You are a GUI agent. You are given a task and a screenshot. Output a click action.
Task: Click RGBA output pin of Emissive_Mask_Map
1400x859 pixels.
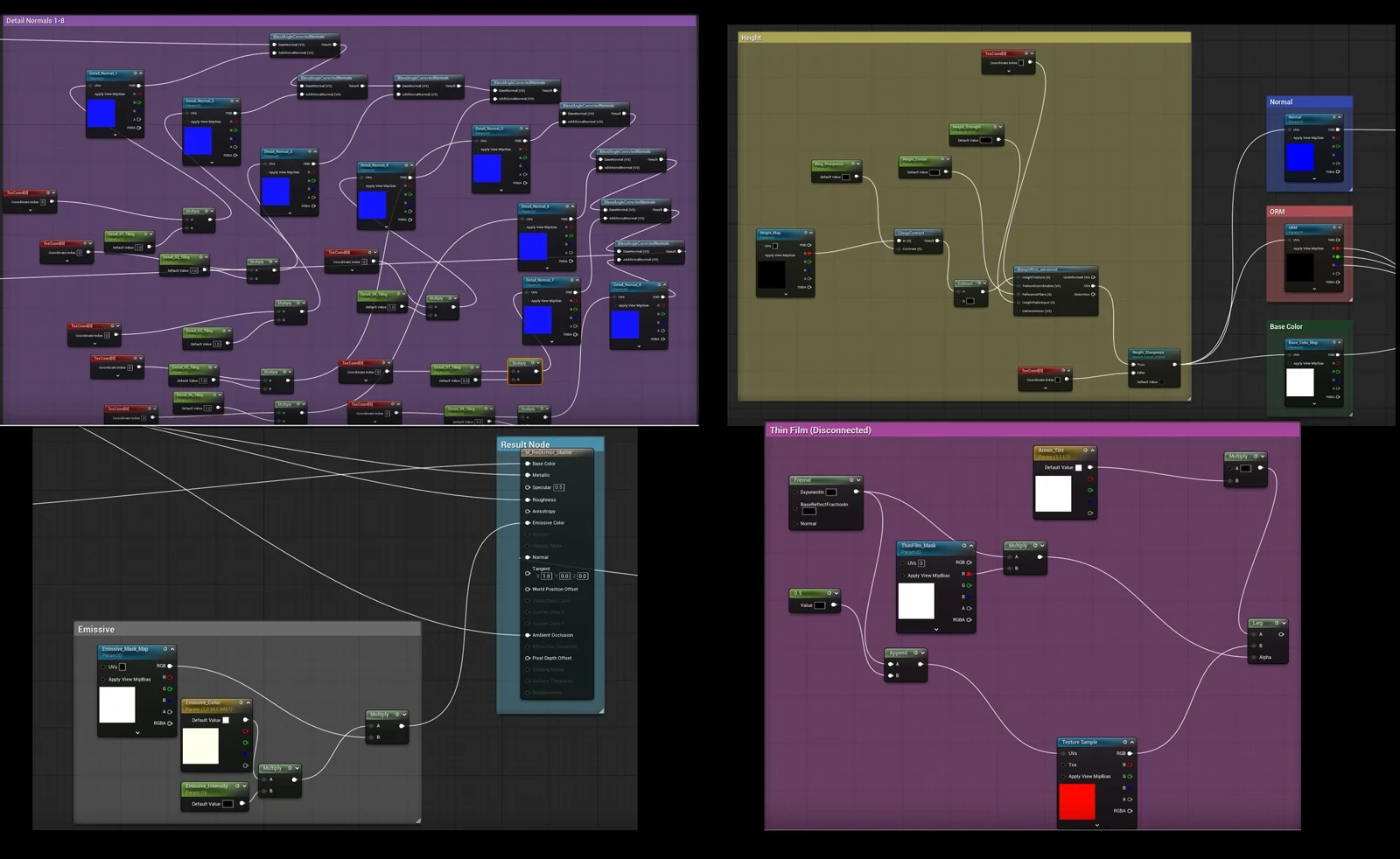click(170, 723)
